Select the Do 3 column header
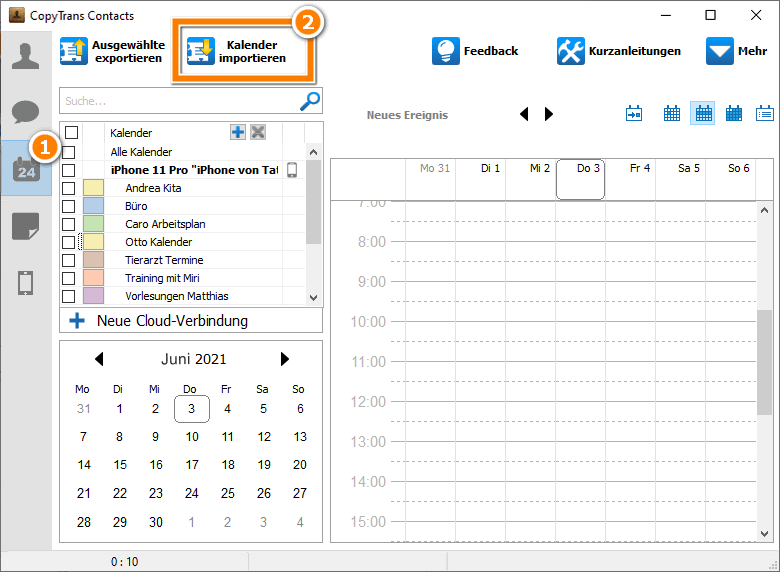 (x=581, y=179)
